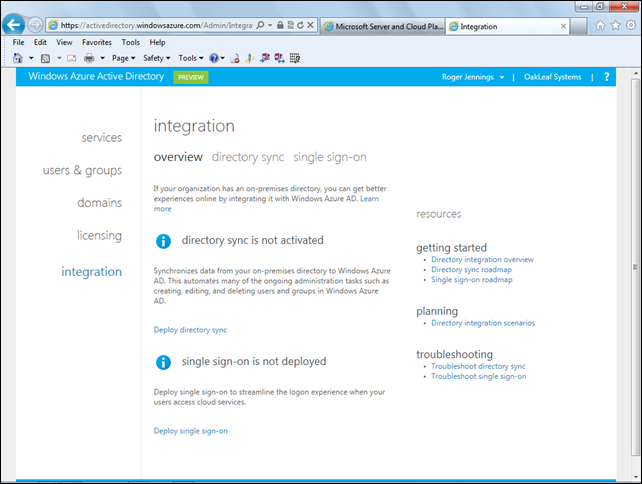The image size is (642, 484).
Task: Open browser settings with the gear icon
Action: (x=631, y=25)
